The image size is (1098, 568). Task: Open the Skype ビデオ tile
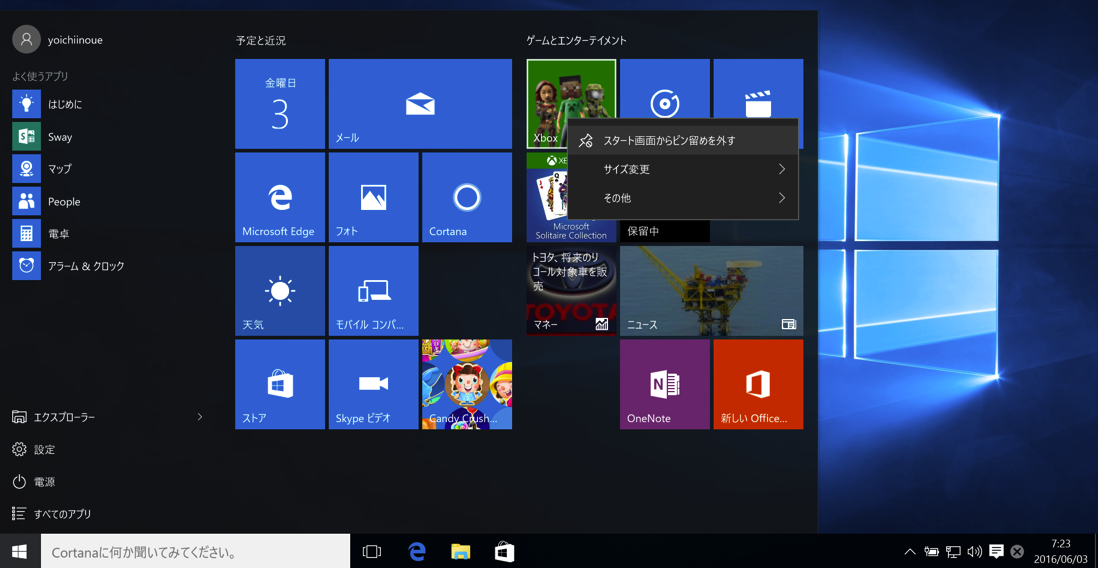pyautogui.click(x=373, y=385)
